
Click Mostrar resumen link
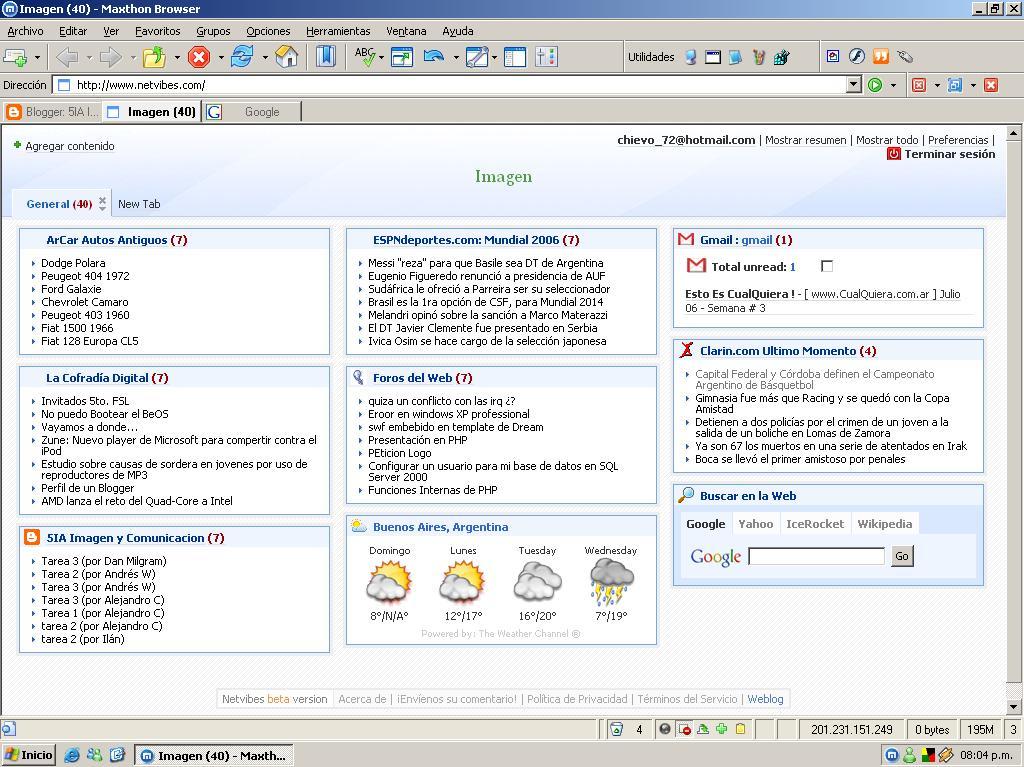pyautogui.click(x=805, y=140)
